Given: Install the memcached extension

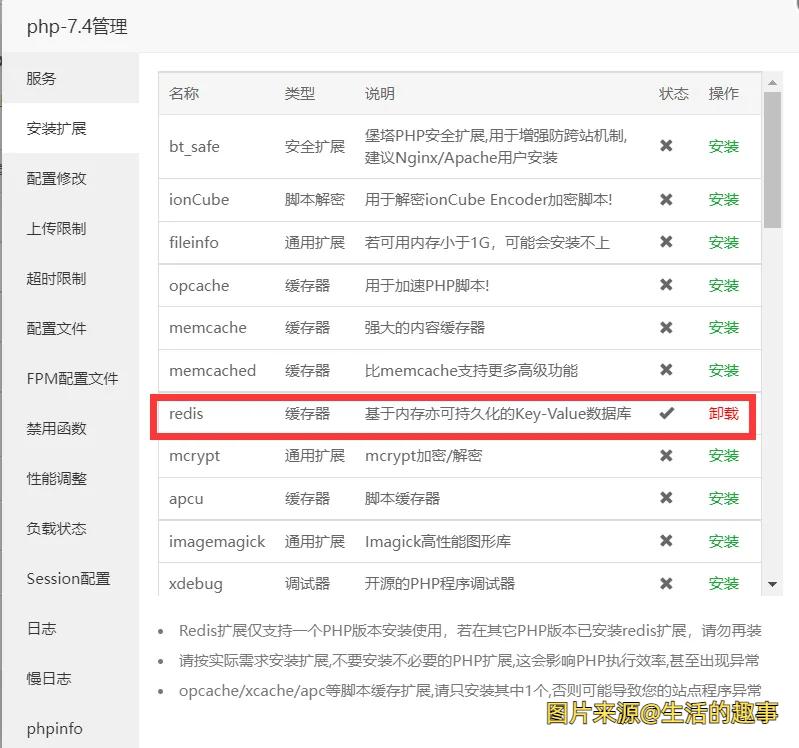Looking at the screenshot, I should pyautogui.click(x=723, y=370).
